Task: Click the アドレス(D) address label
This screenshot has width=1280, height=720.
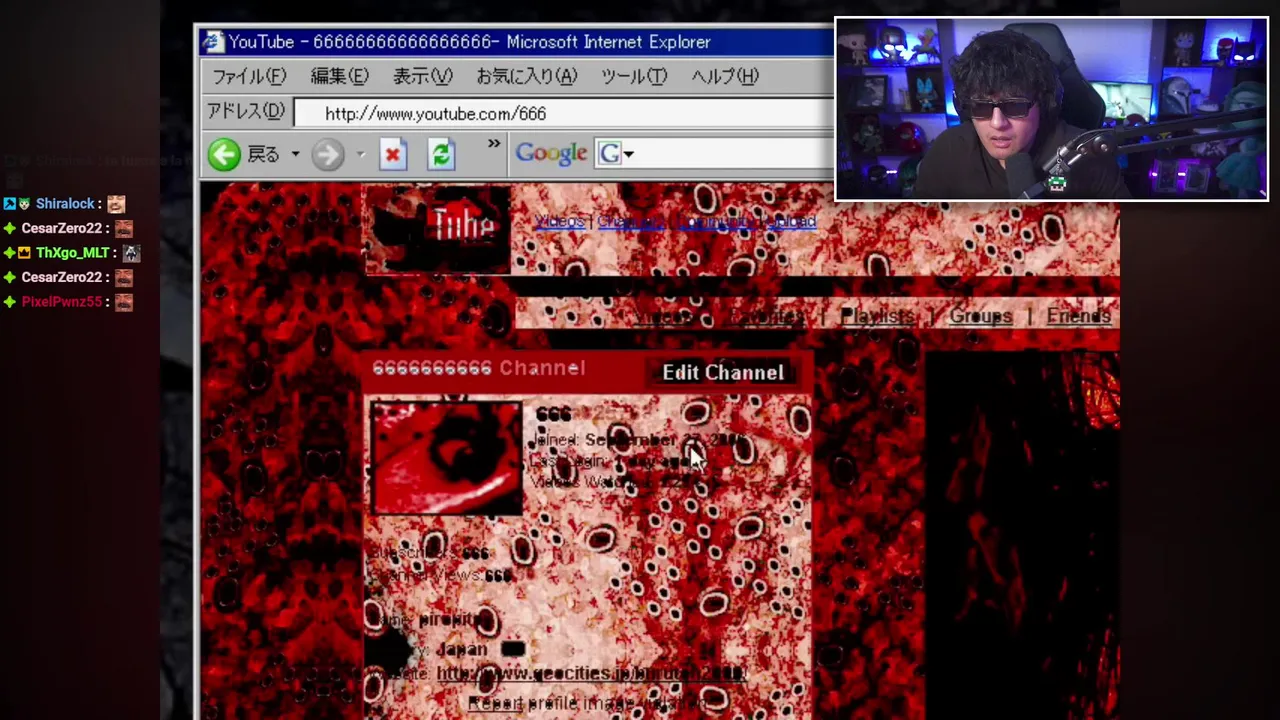Action: 246,111
